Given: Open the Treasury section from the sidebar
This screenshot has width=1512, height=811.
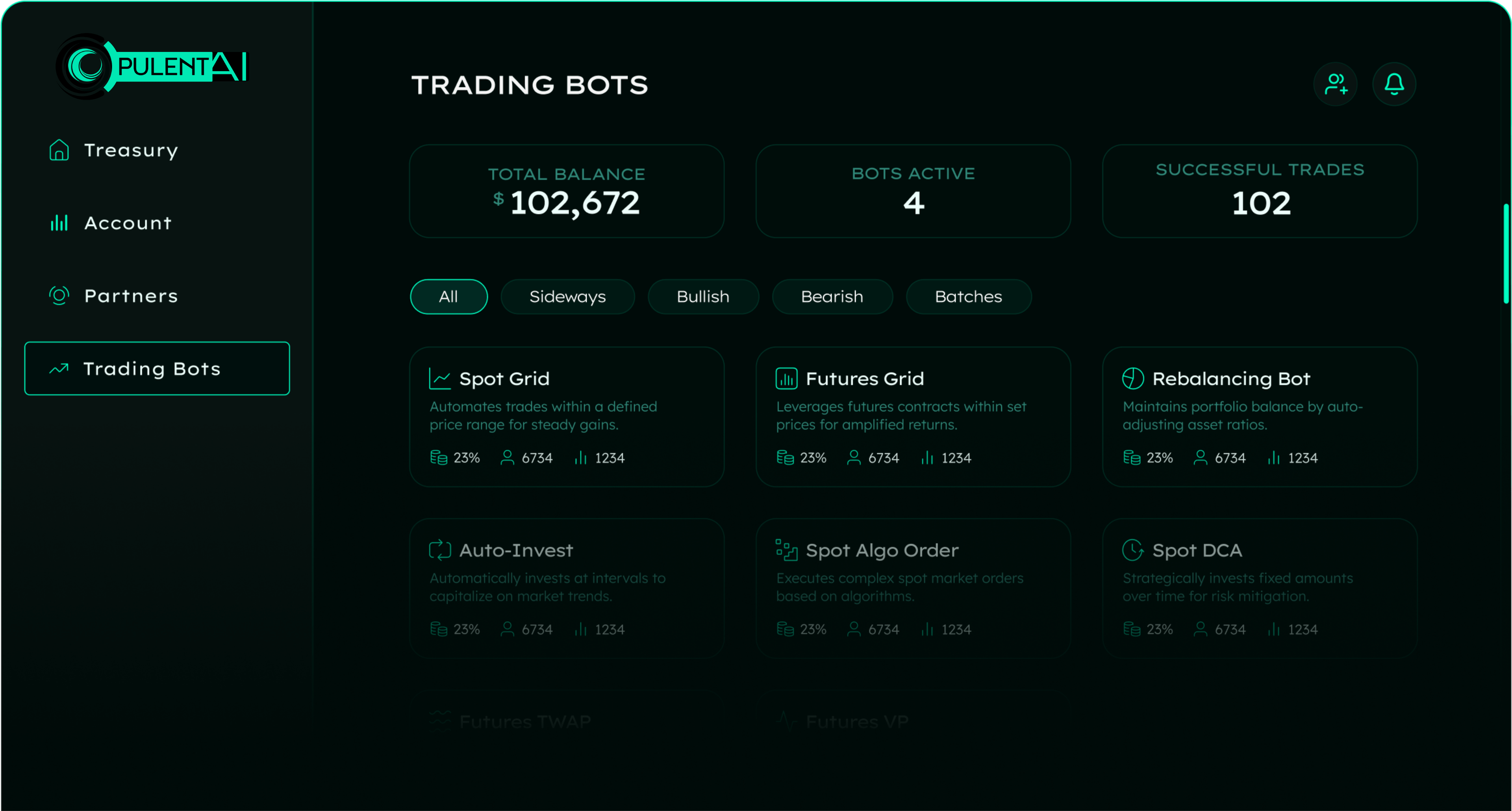Looking at the screenshot, I should [x=130, y=150].
